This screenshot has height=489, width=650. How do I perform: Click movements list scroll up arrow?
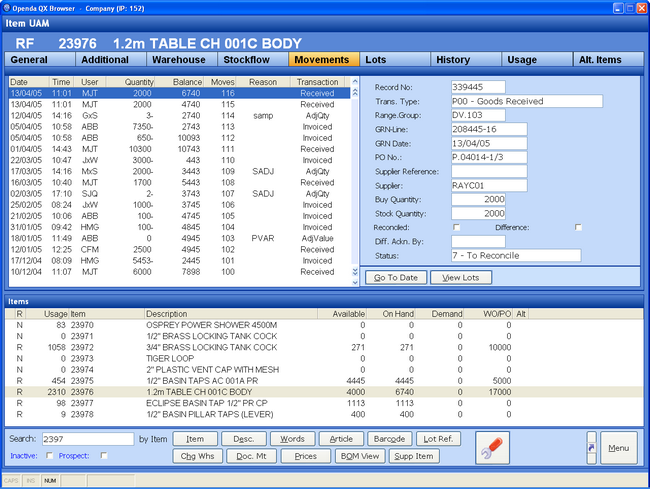[x=355, y=82]
